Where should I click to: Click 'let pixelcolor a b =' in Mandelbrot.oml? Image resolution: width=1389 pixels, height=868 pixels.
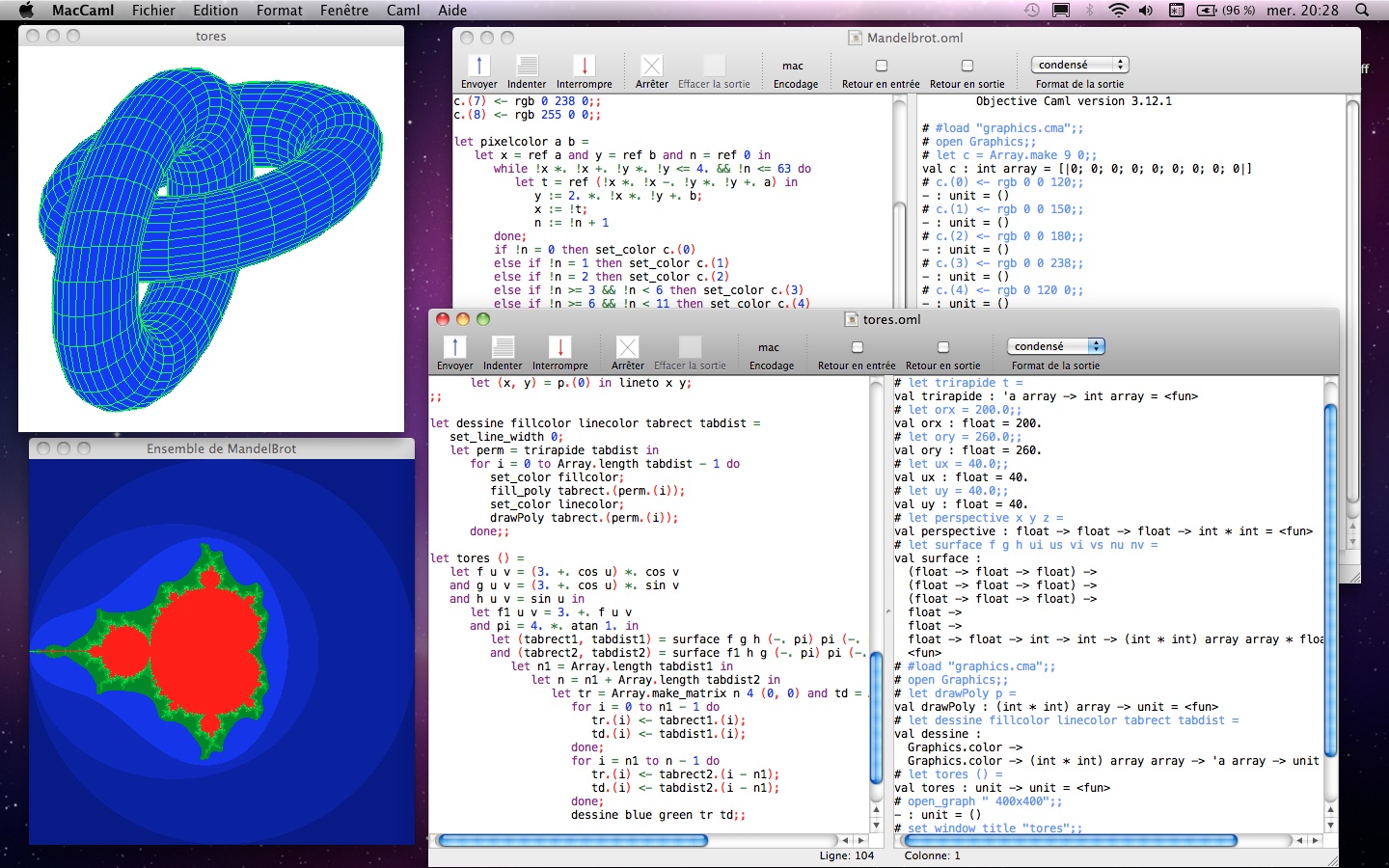tap(522, 142)
